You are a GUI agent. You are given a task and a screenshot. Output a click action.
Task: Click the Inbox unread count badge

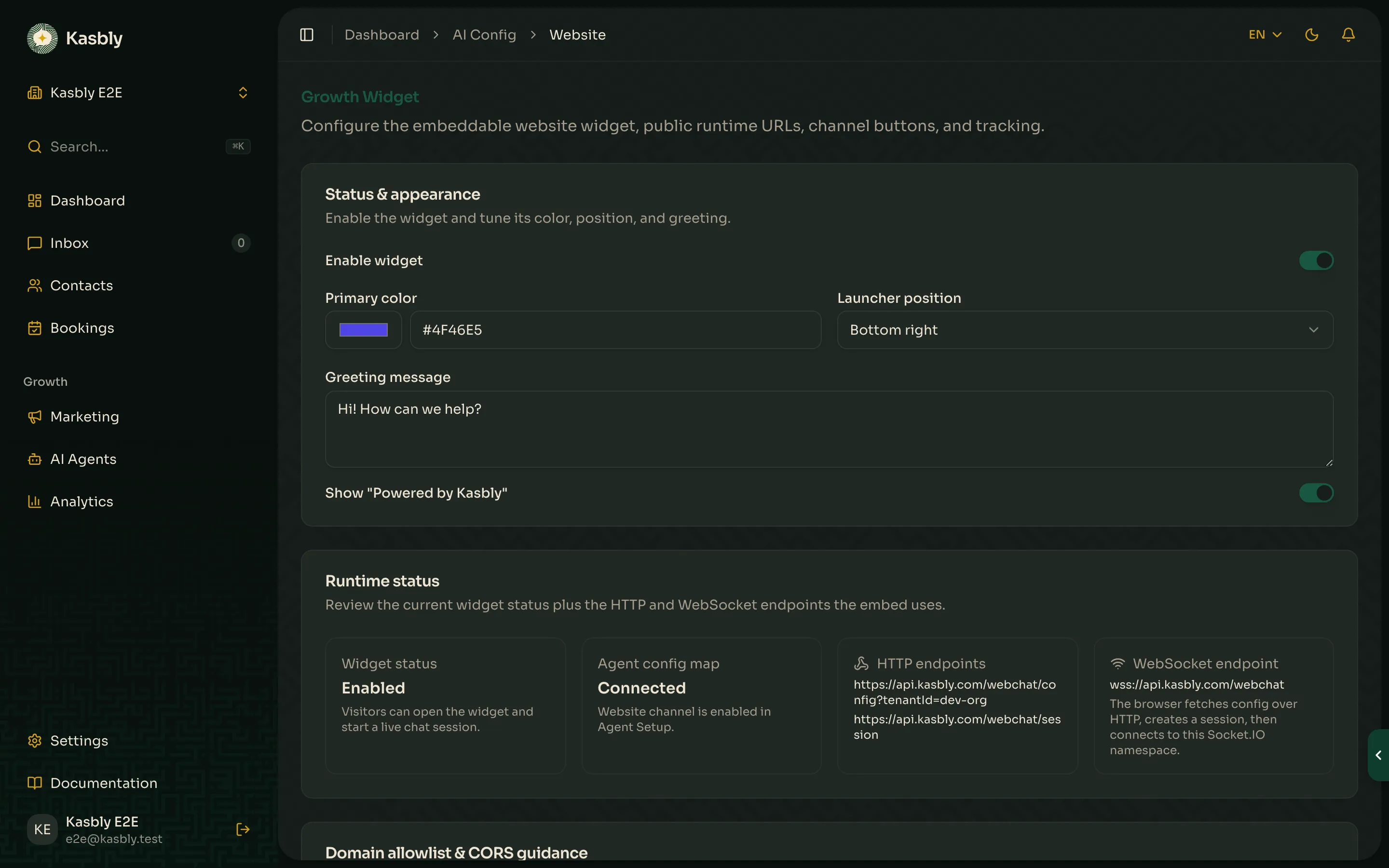pyautogui.click(x=241, y=244)
